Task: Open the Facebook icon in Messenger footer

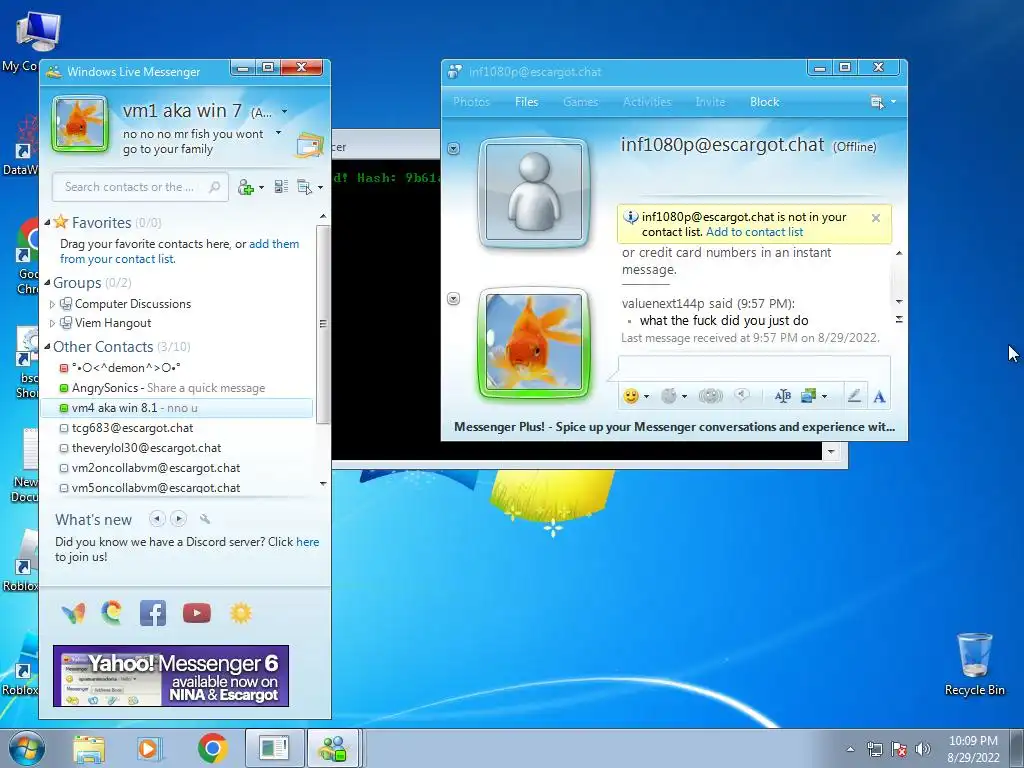Action: pos(153,613)
